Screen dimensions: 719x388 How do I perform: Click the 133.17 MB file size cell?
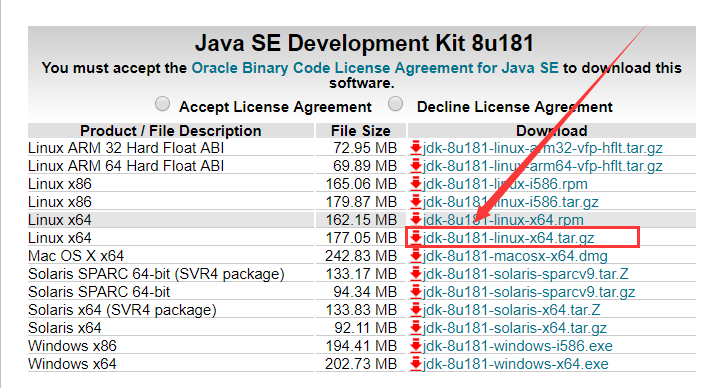[x=361, y=274]
